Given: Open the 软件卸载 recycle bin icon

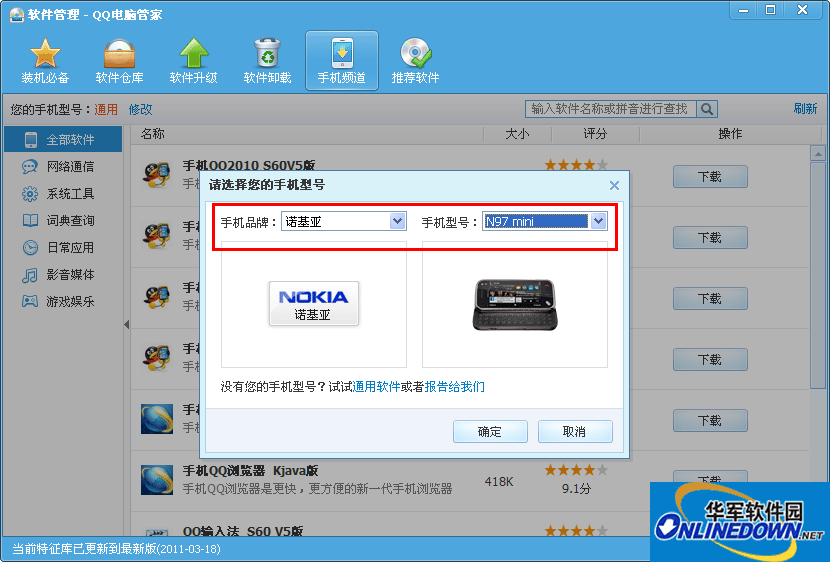Looking at the screenshot, I should click(x=267, y=60).
